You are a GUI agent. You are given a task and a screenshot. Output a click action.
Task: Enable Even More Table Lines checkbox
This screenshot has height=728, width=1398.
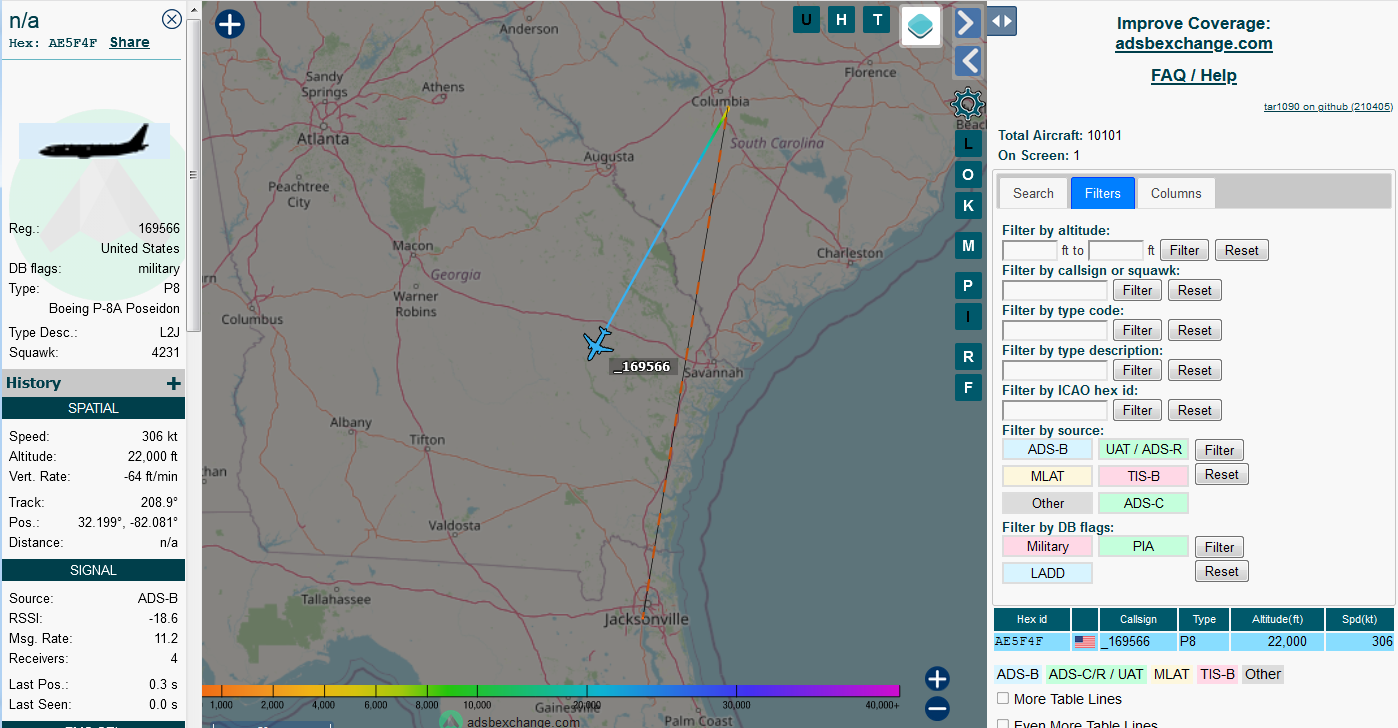[x=1003, y=725]
